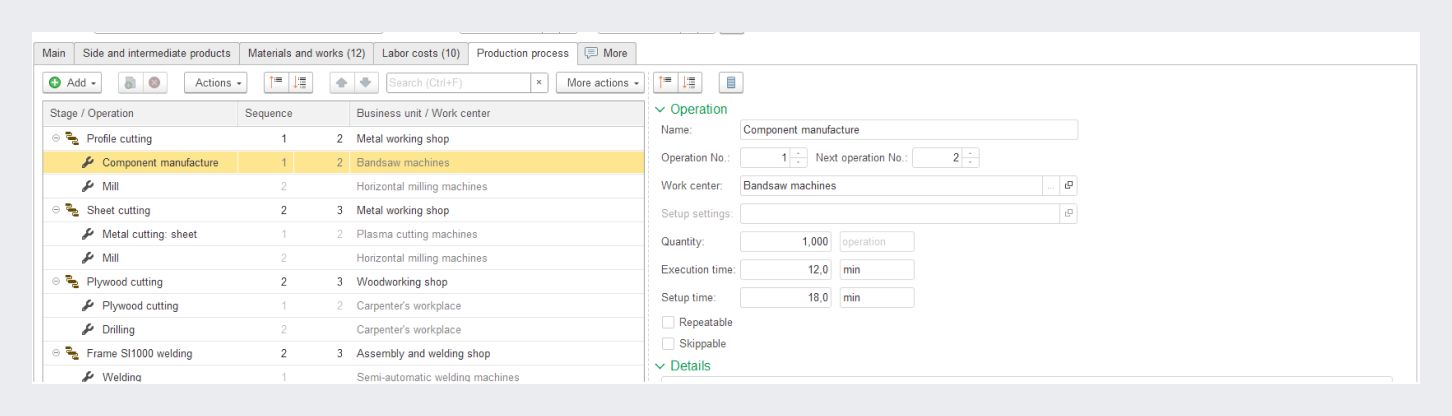Click stage icon of Profile cutting row
The width and height of the screenshot is (1452, 416).
point(72,138)
